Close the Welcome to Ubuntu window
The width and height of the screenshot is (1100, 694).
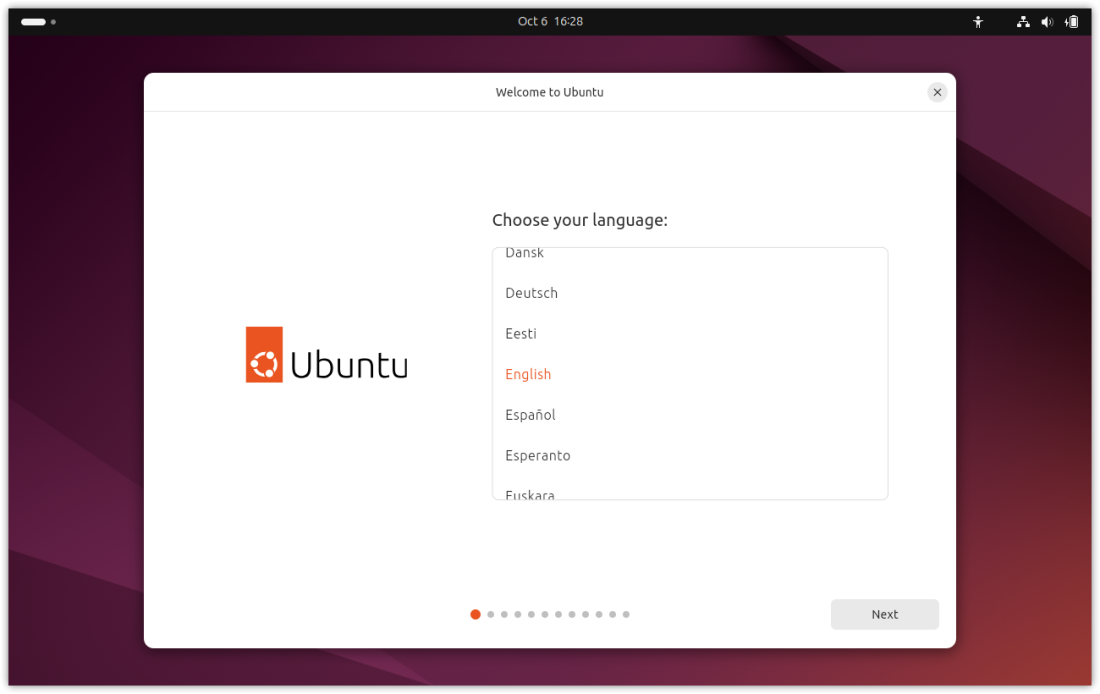pyautogui.click(x=937, y=92)
